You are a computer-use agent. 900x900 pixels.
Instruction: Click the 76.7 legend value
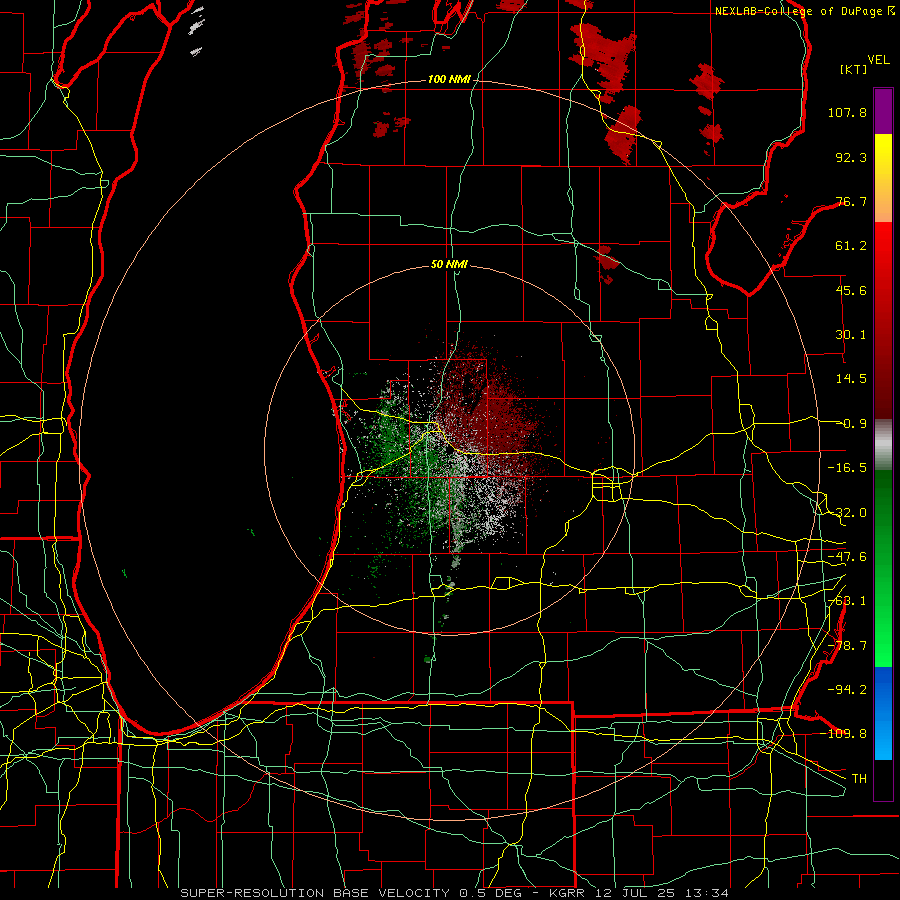click(851, 201)
